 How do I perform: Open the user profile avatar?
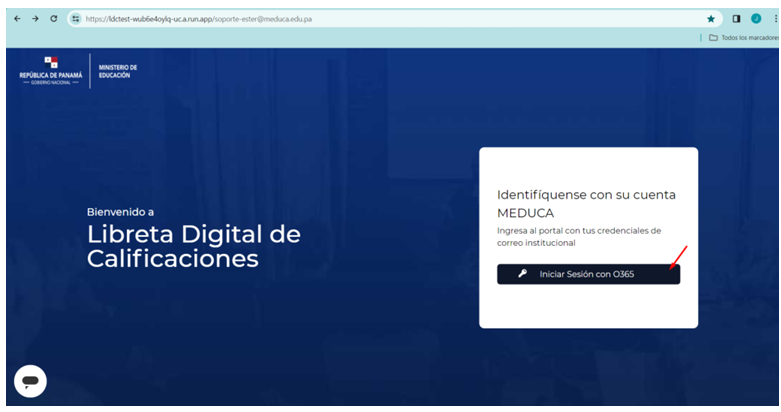point(756,18)
